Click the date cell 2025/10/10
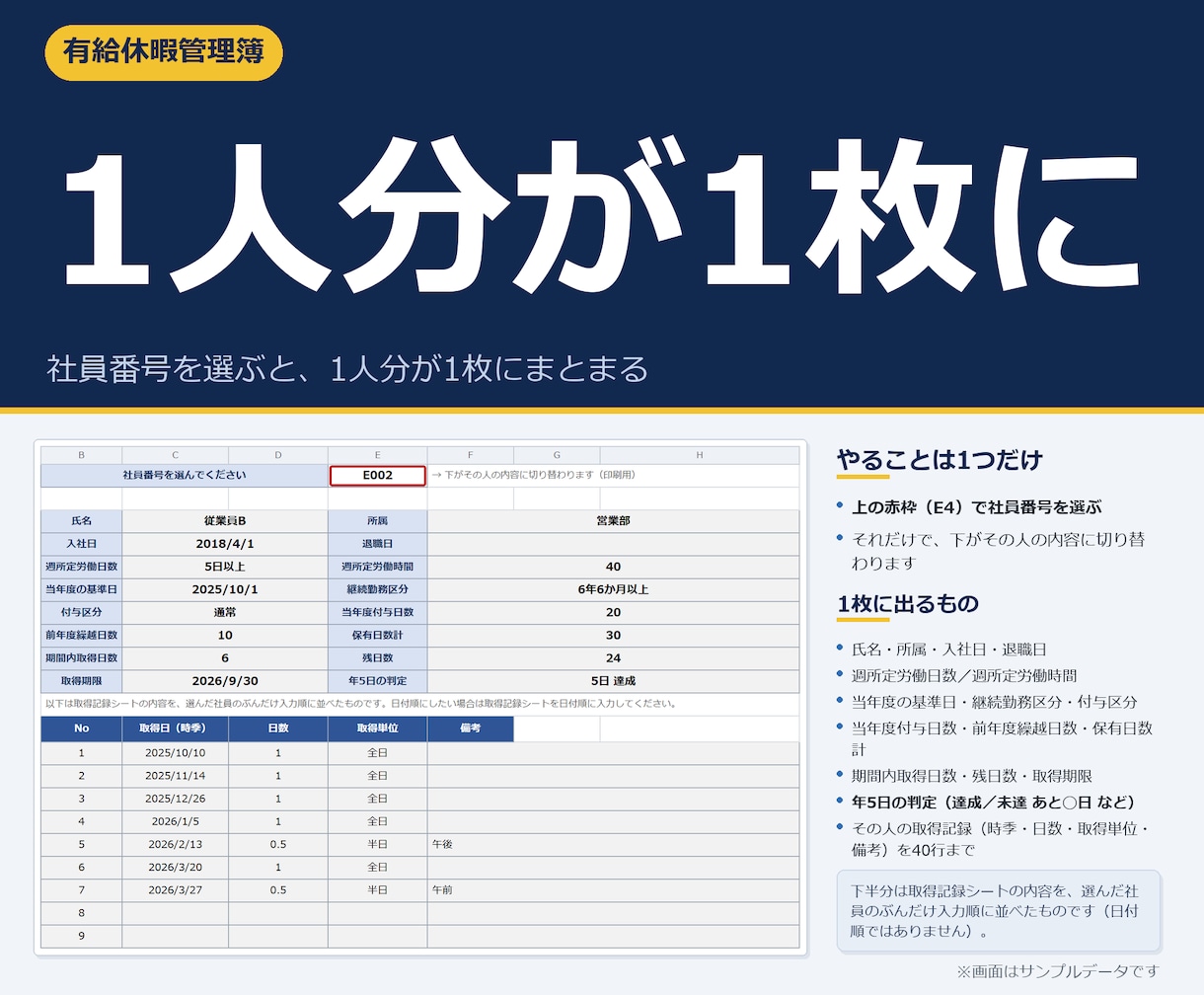This screenshot has width=1204, height=995. tap(175, 753)
